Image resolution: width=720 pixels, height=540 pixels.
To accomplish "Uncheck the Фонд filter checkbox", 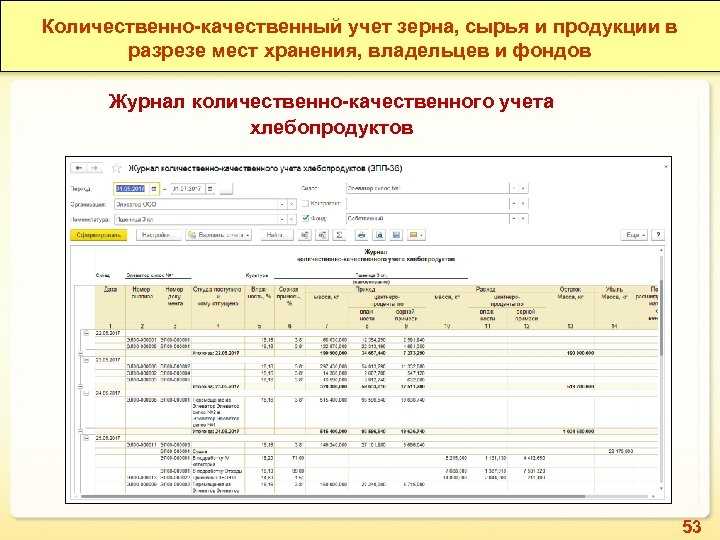I will [305, 219].
